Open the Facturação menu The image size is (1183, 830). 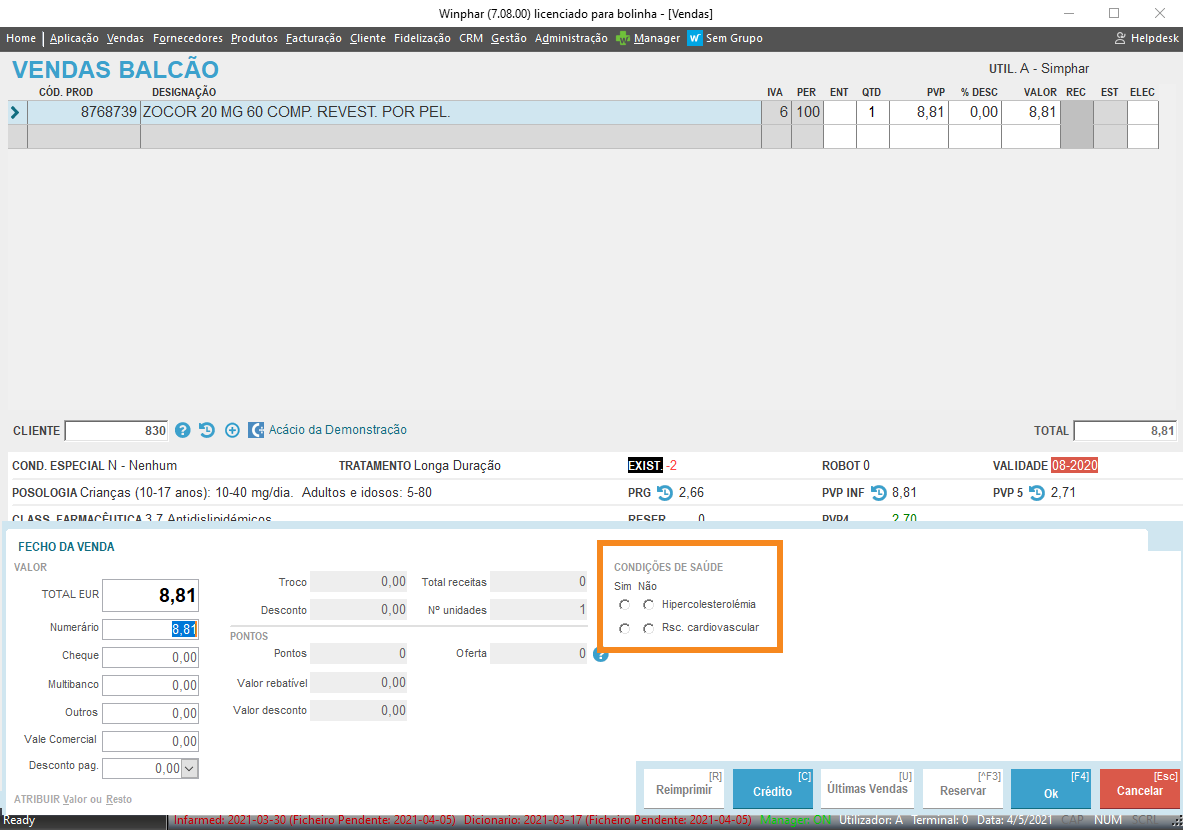click(314, 38)
